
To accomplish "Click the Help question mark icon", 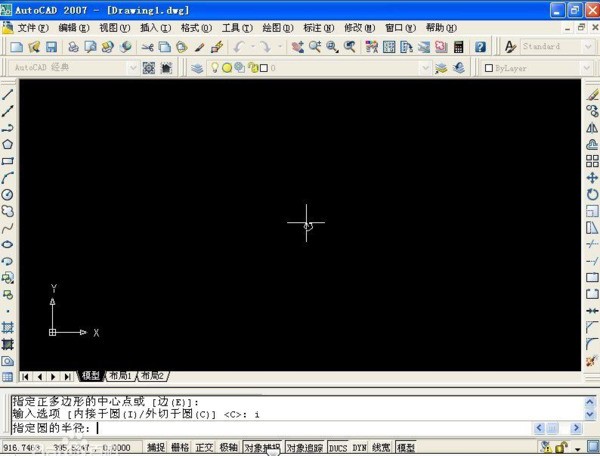I will (x=480, y=47).
